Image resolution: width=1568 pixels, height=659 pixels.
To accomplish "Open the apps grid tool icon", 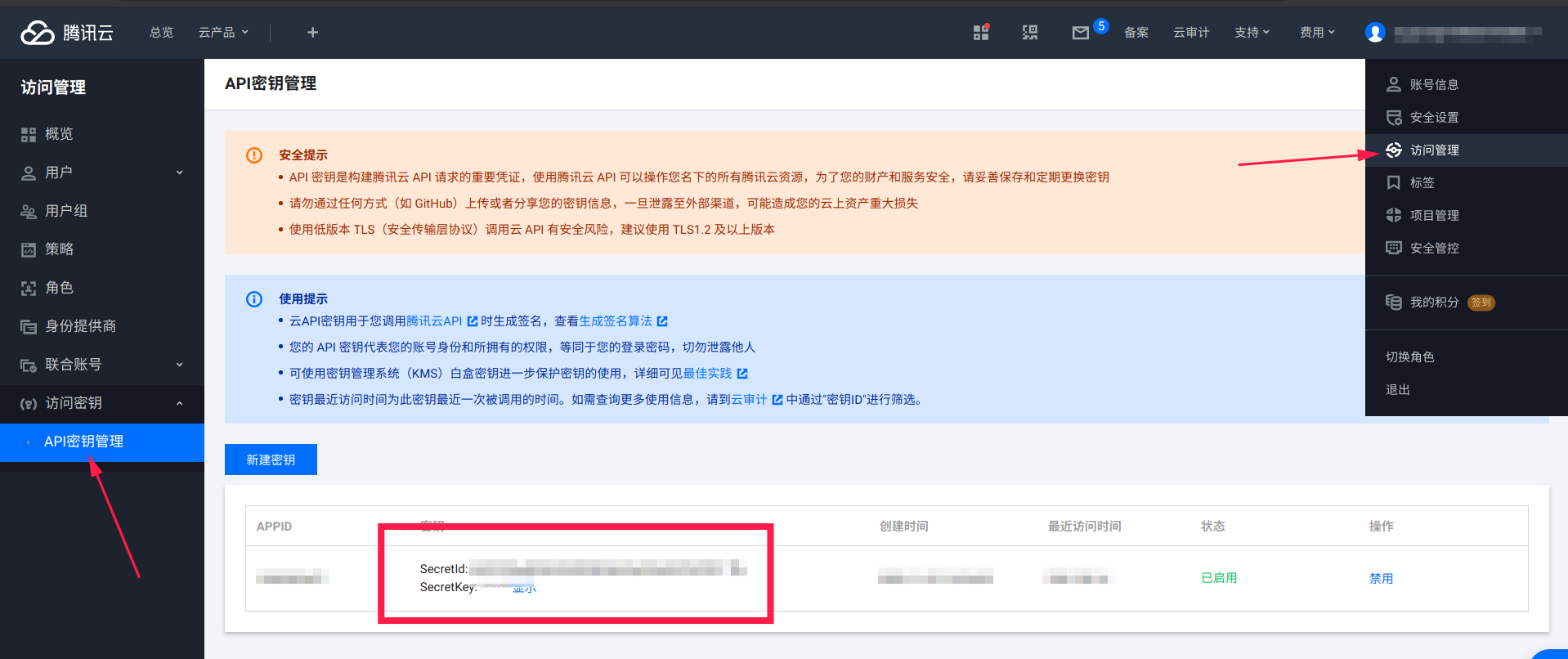I will tap(981, 32).
